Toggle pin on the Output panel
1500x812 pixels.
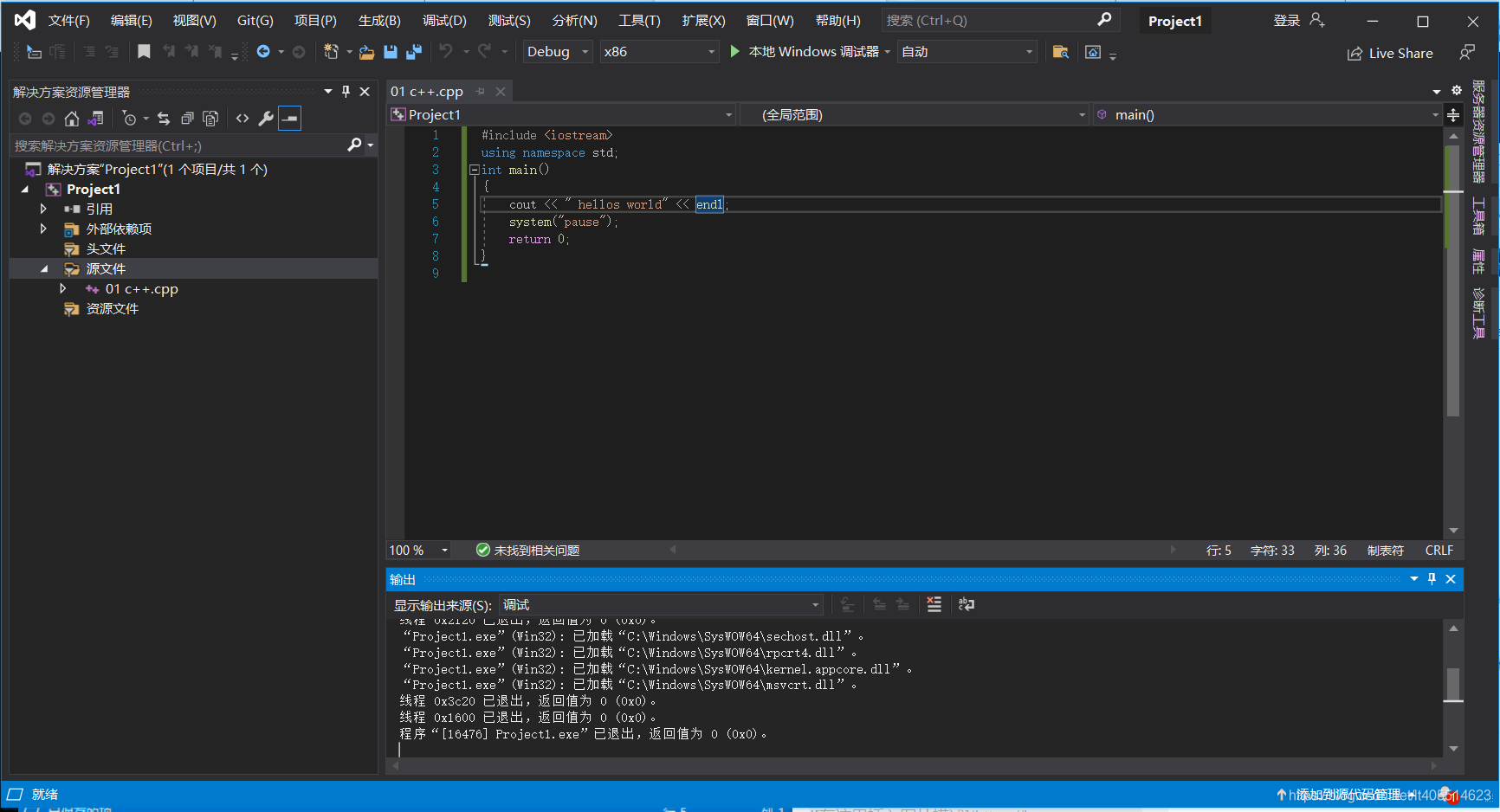1432,578
